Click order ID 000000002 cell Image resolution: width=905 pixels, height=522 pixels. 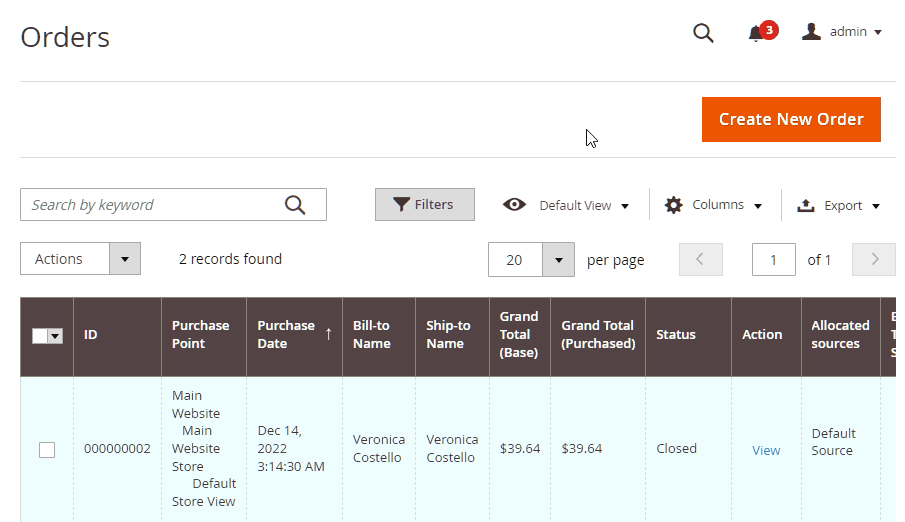(117, 449)
